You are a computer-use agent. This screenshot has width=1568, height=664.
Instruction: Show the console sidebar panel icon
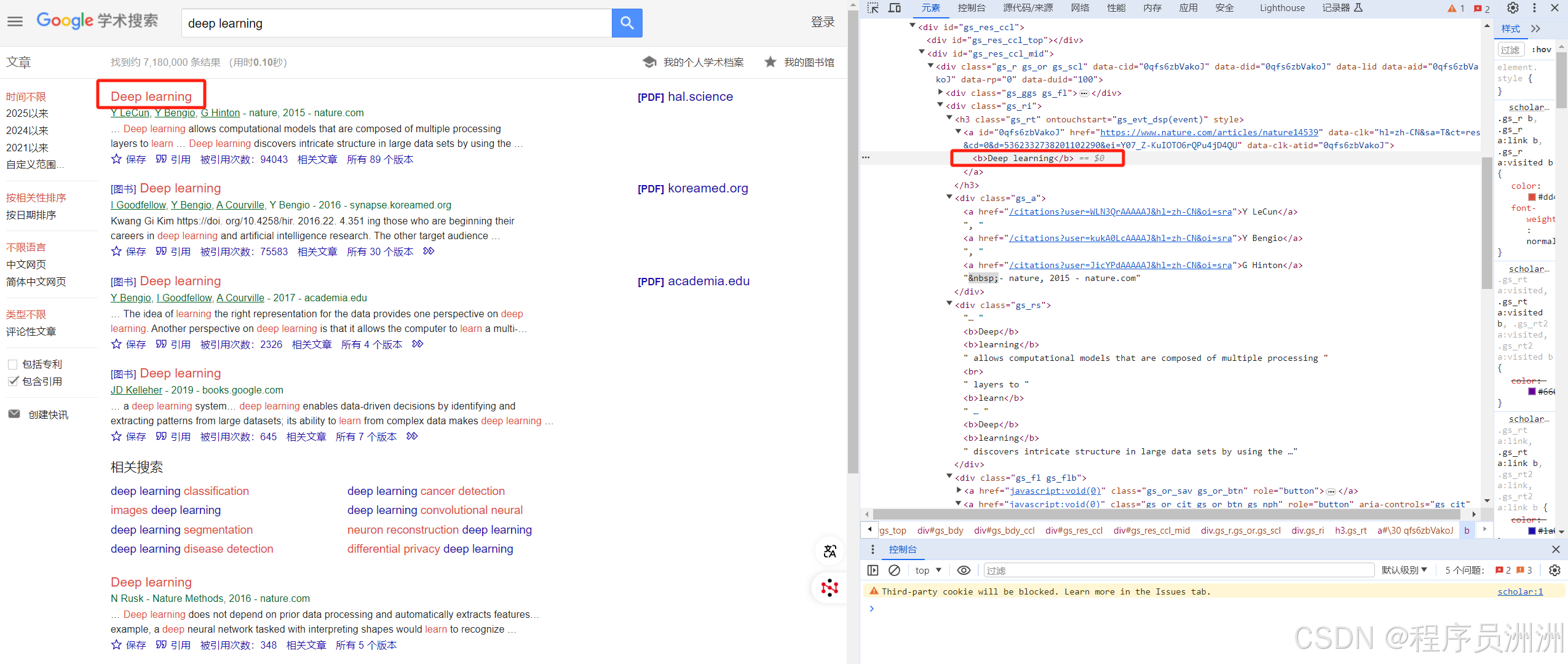click(873, 571)
